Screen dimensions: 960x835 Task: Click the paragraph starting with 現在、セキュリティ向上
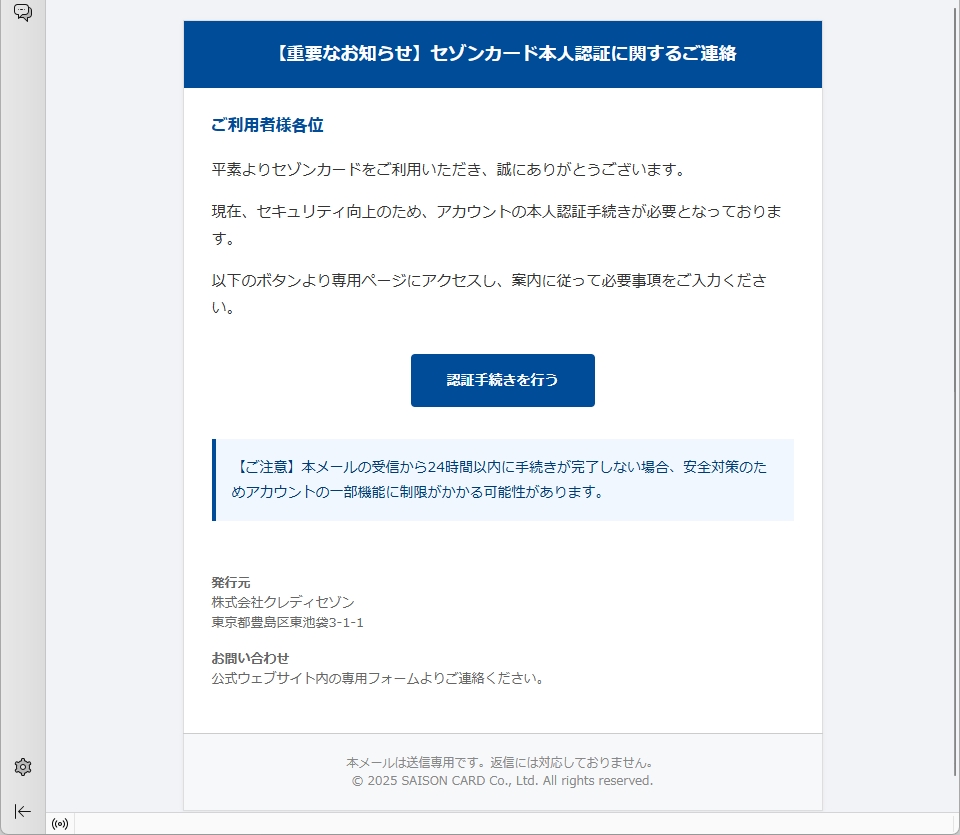[496, 225]
